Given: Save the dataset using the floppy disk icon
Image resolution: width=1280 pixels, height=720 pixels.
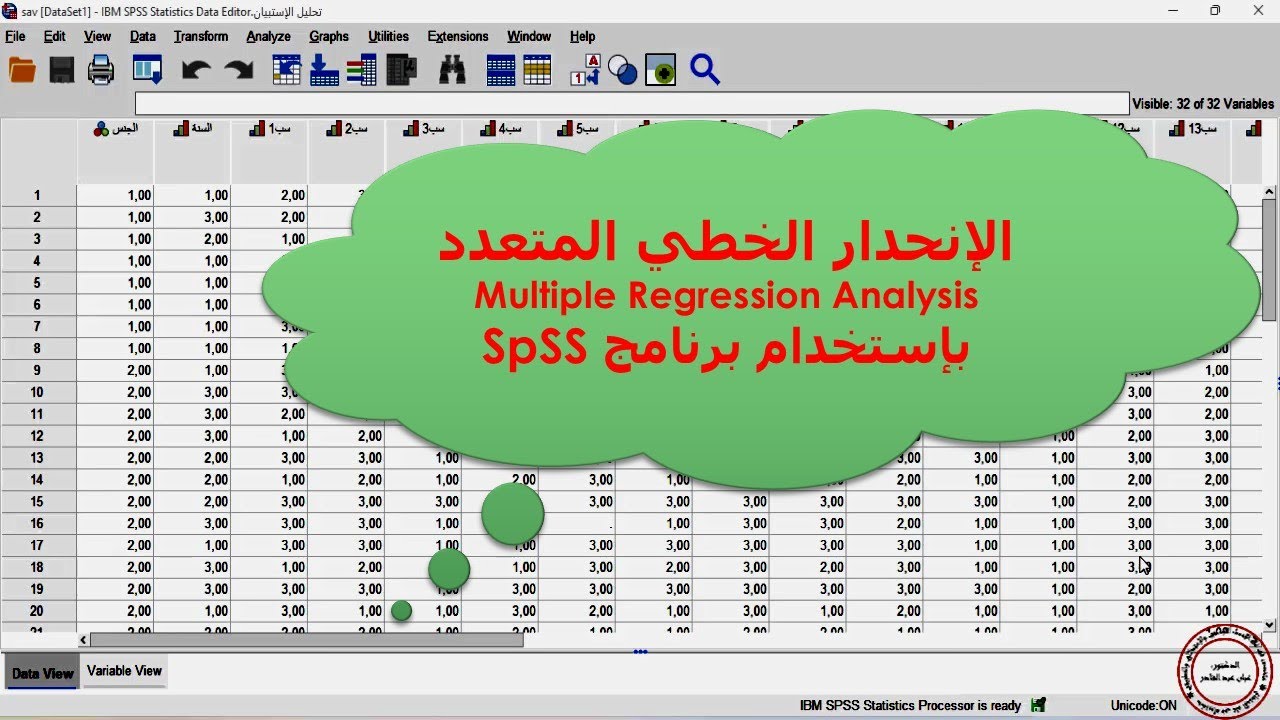Looking at the screenshot, I should pyautogui.click(x=62, y=70).
